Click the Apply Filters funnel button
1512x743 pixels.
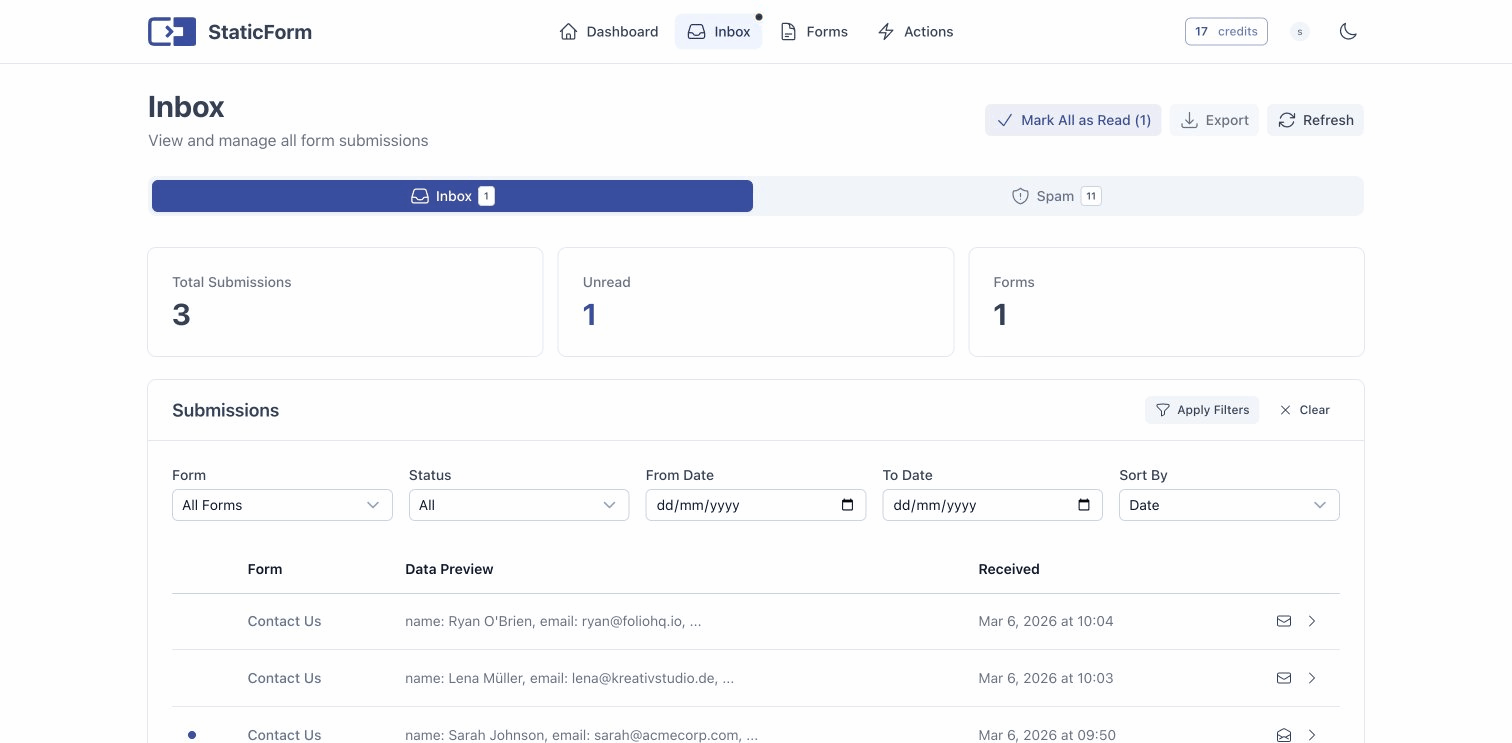[x=1202, y=410]
